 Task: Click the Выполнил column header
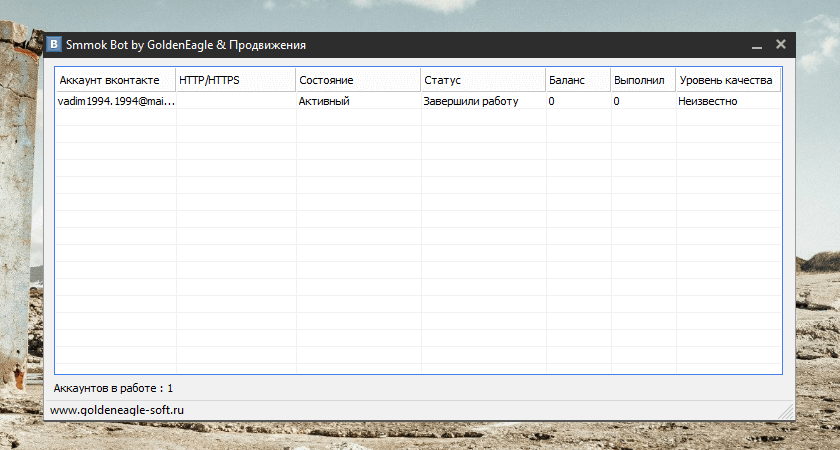coord(643,80)
